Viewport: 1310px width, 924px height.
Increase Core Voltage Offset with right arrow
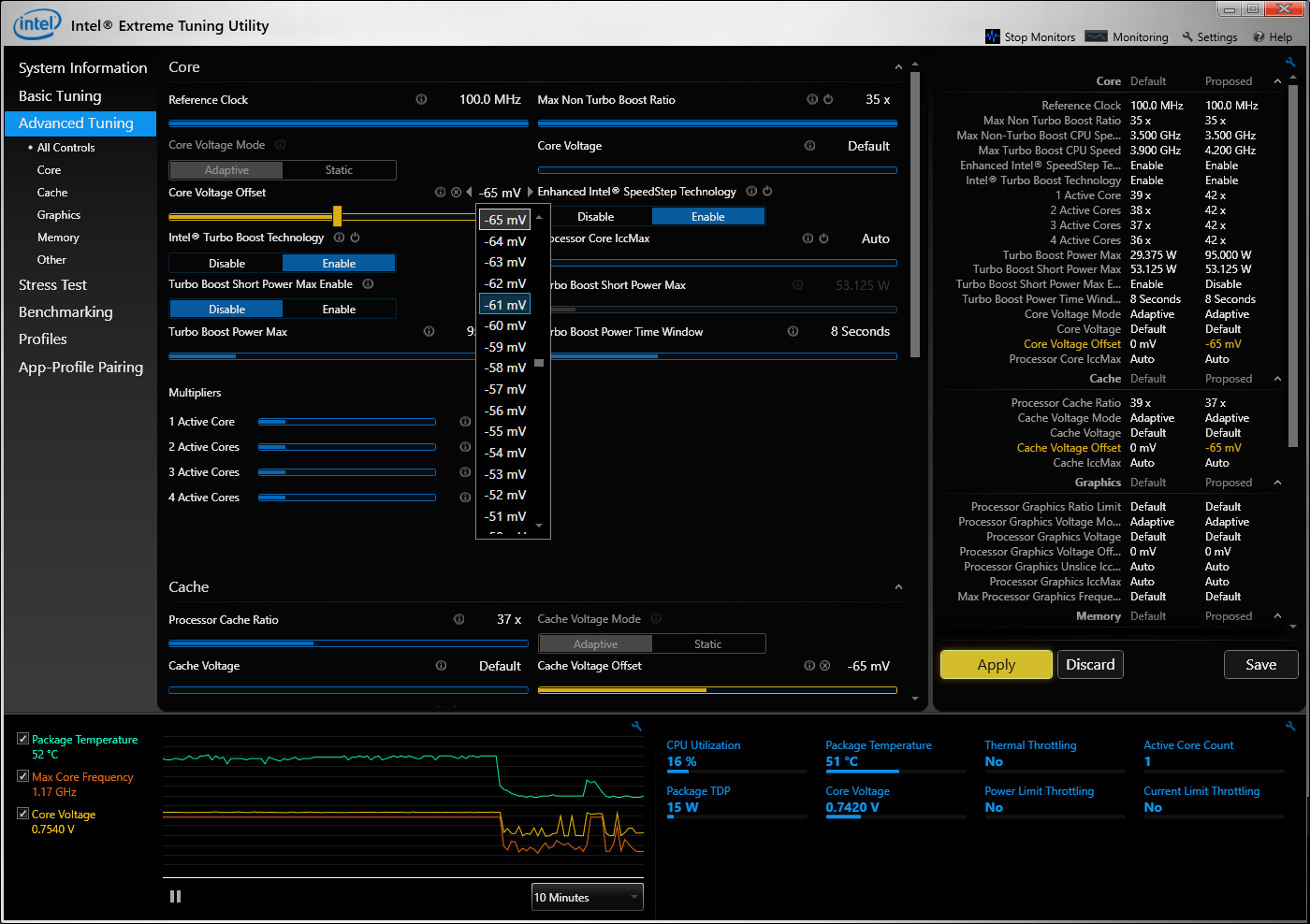click(x=530, y=193)
